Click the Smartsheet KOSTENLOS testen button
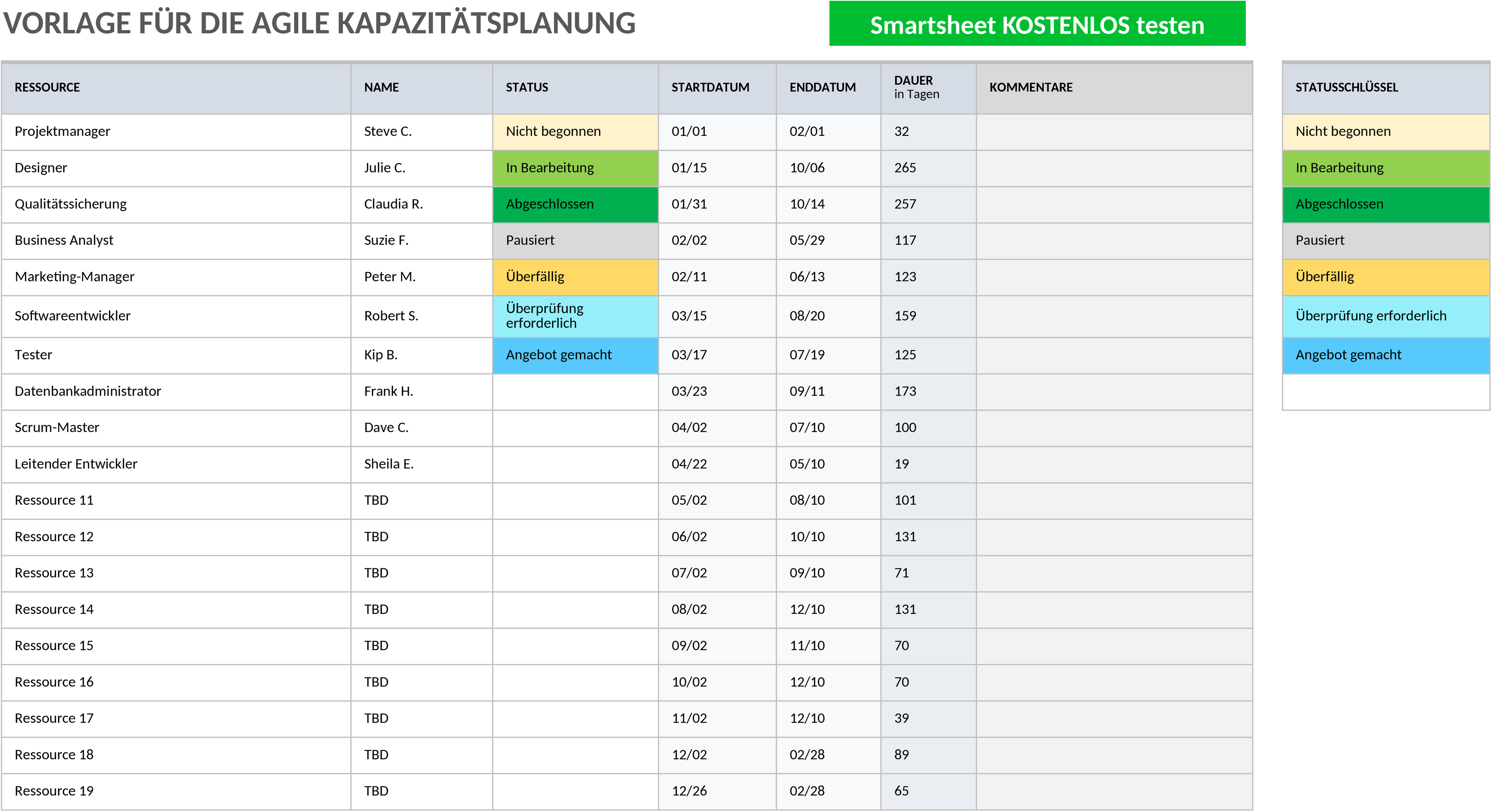 tap(1037, 24)
